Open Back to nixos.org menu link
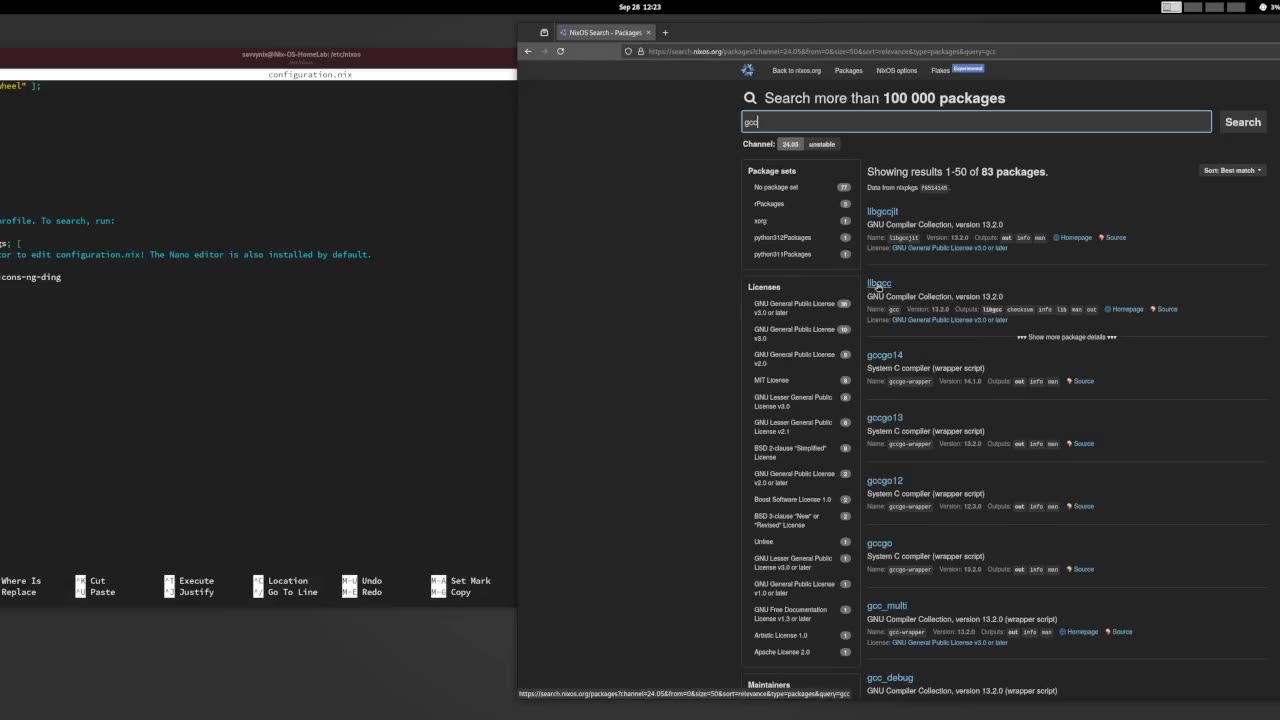Image resolution: width=1280 pixels, height=720 pixels. [x=796, y=70]
